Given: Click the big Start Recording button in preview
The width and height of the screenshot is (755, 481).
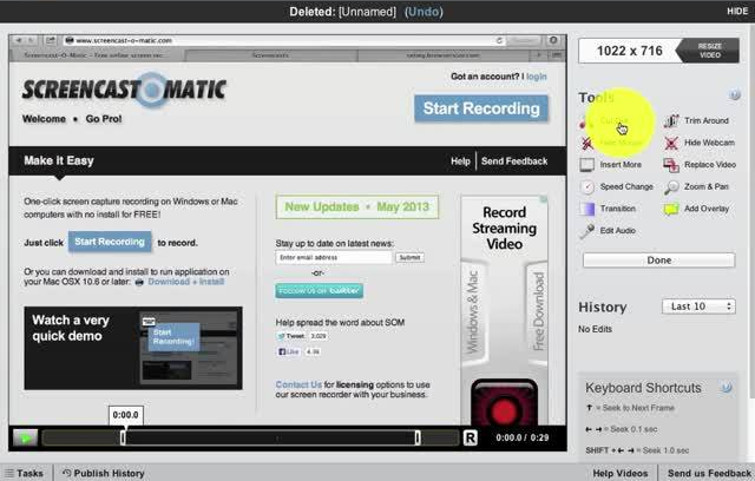Looking at the screenshot, I should [481, 108].
